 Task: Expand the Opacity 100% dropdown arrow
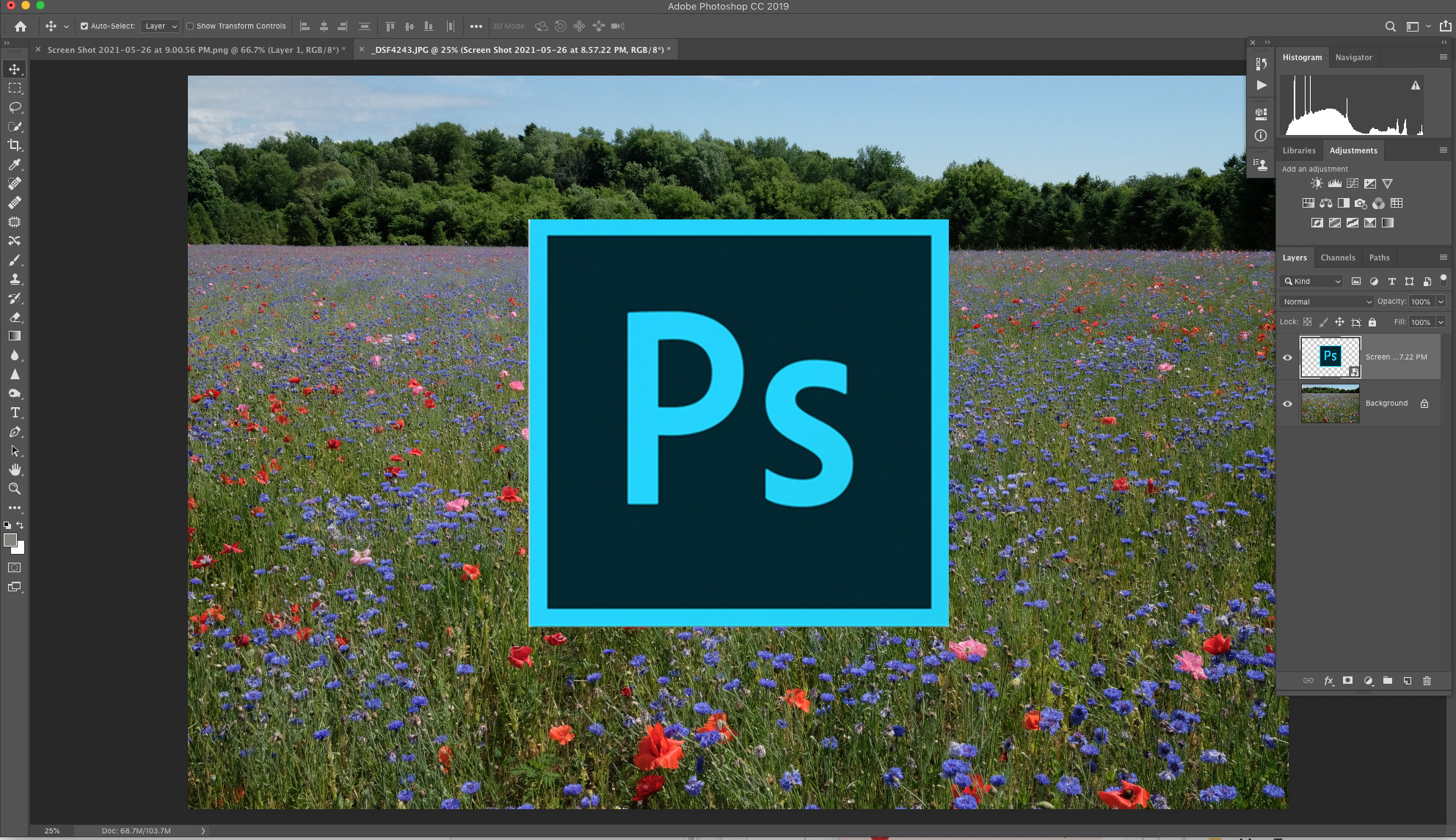[x=1441, y=302]
